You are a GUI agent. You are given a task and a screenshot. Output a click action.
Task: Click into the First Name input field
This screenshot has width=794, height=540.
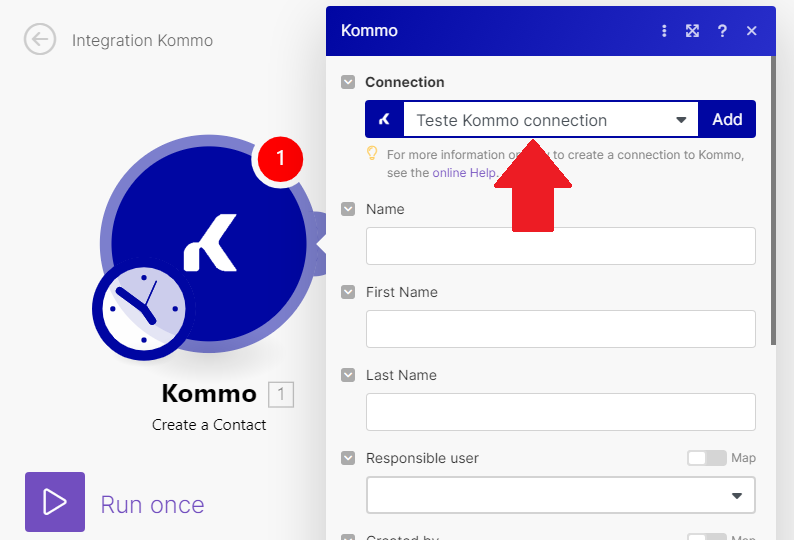click(561, 329)
